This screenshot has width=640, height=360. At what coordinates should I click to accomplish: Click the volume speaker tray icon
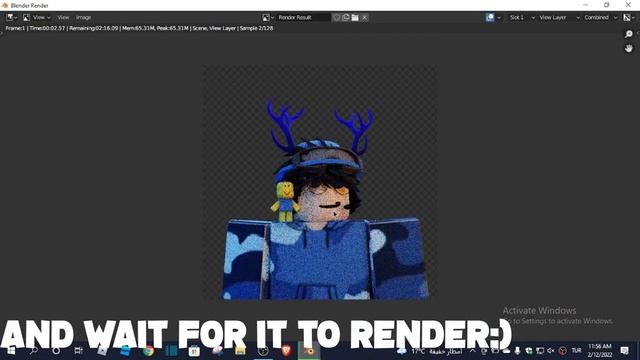[x=551, y=351]
